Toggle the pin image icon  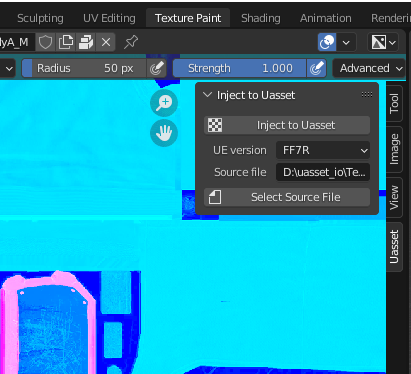131,42
